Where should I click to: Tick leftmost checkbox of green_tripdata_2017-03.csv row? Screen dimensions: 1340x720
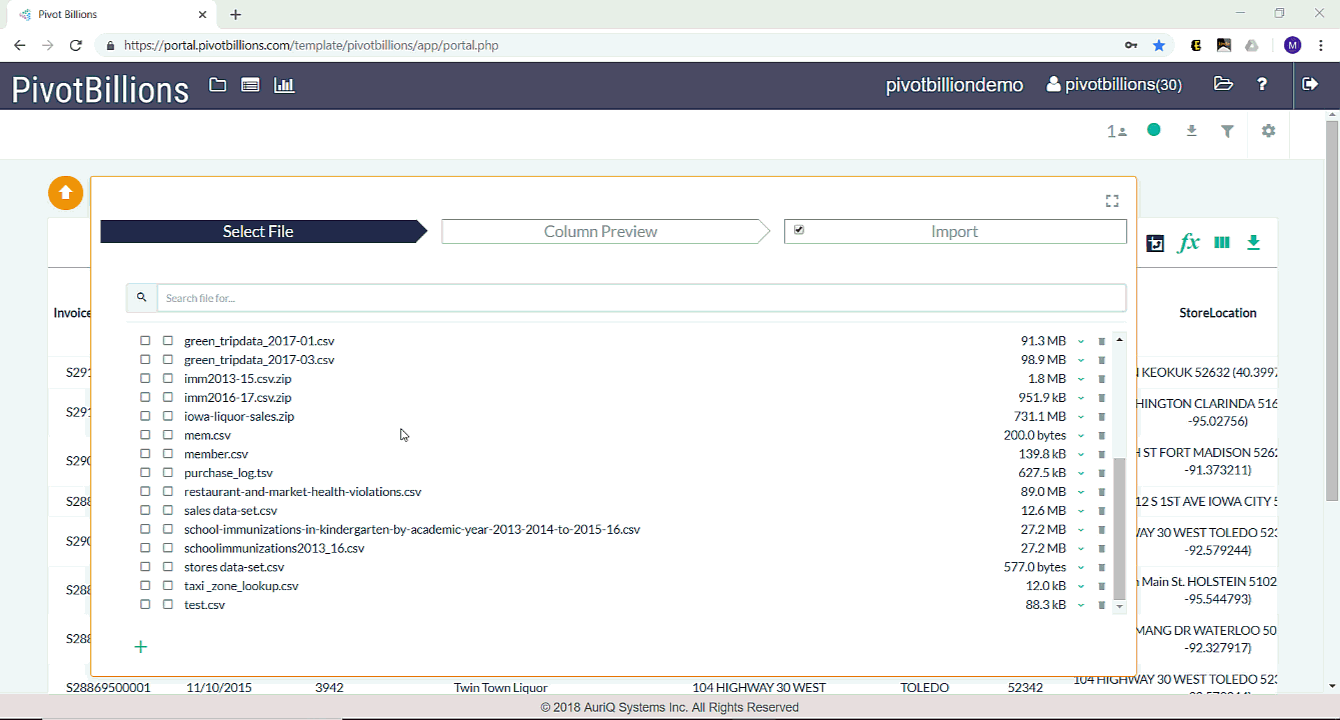coord(145,360)
